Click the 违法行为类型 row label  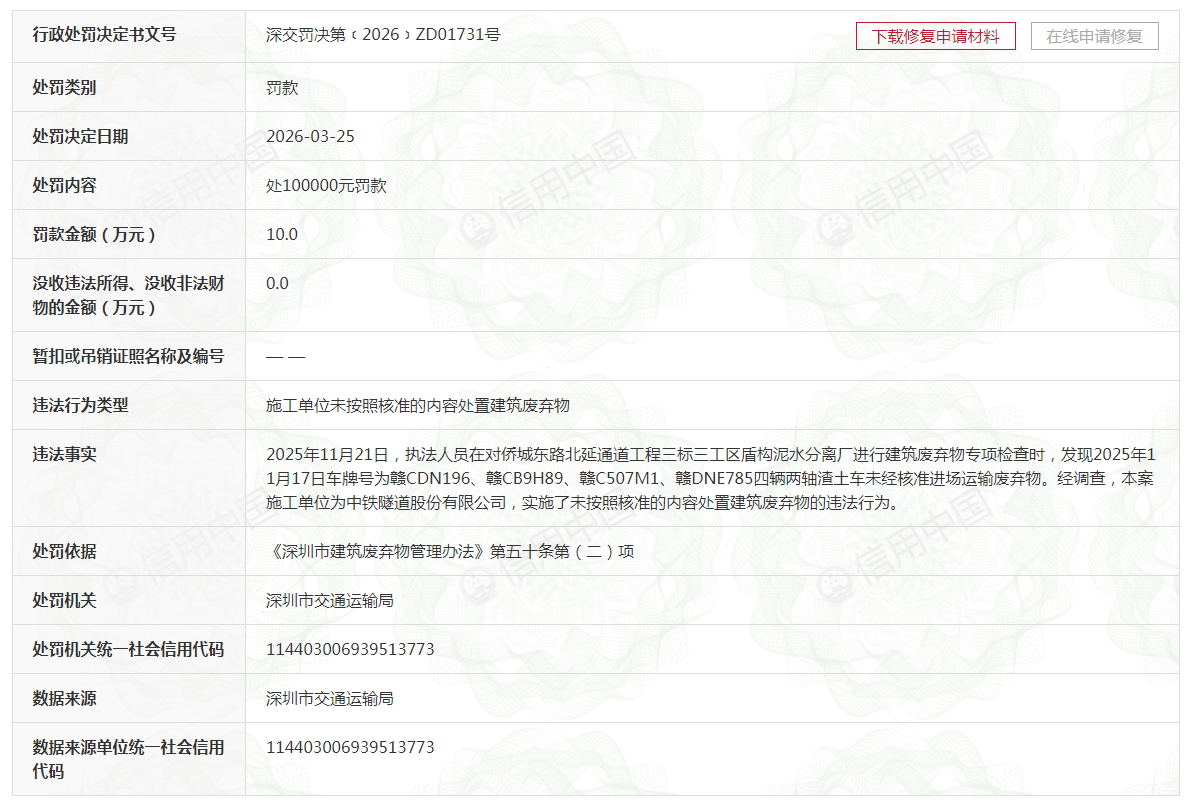80,406
